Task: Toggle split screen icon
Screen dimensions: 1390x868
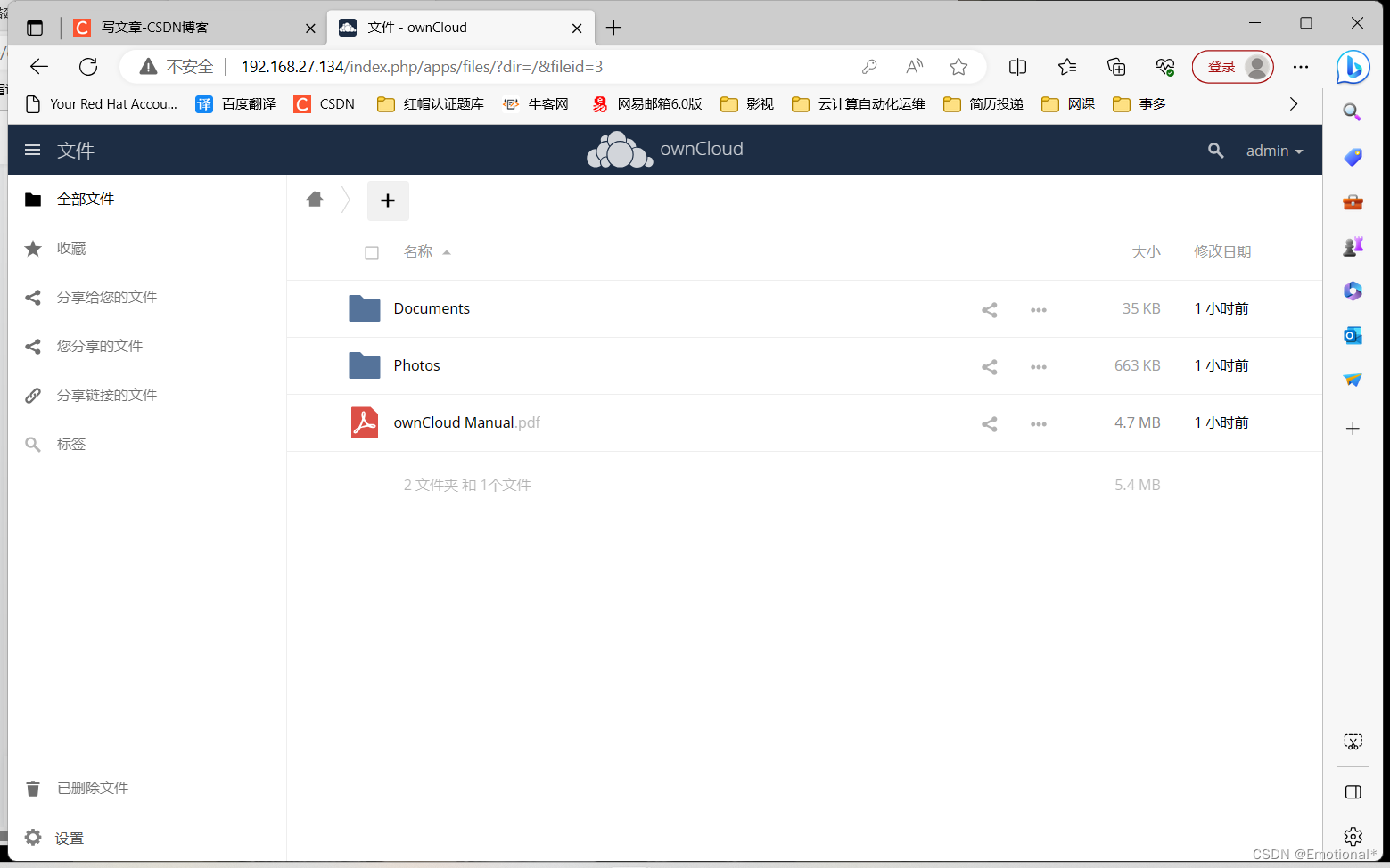Action: (1017, 67)
